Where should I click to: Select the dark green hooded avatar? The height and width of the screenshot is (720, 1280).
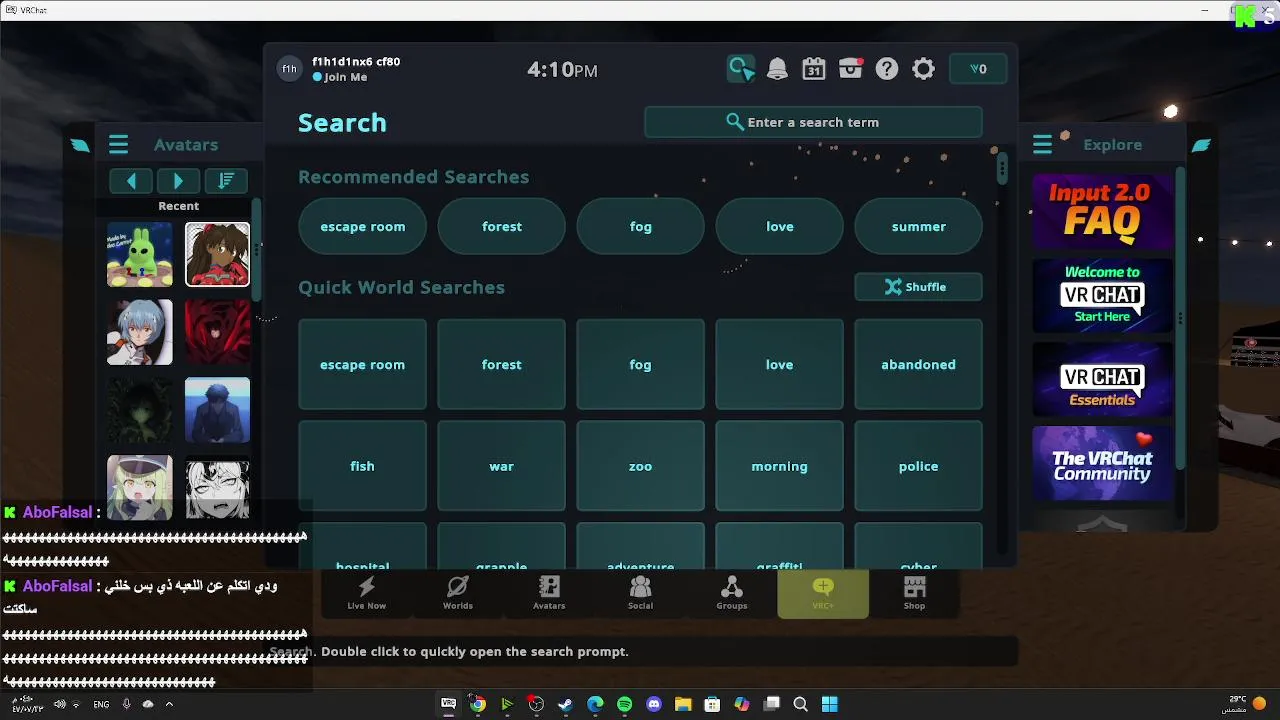coord(140,410)
